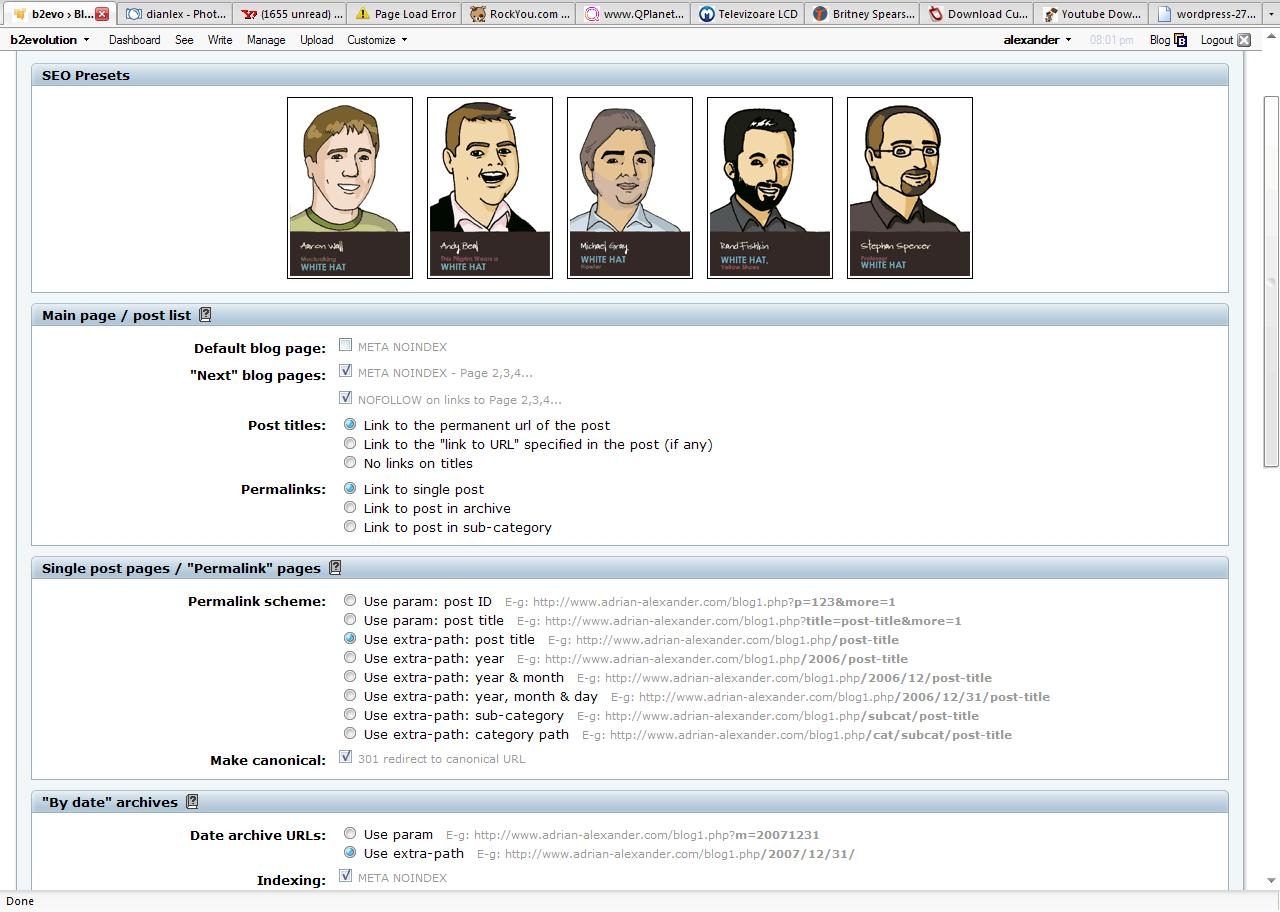Open the alexander user dropdown
The width and height of the screenshot is (1280, 912).
pyautogui.click(x=1037, y=40)
